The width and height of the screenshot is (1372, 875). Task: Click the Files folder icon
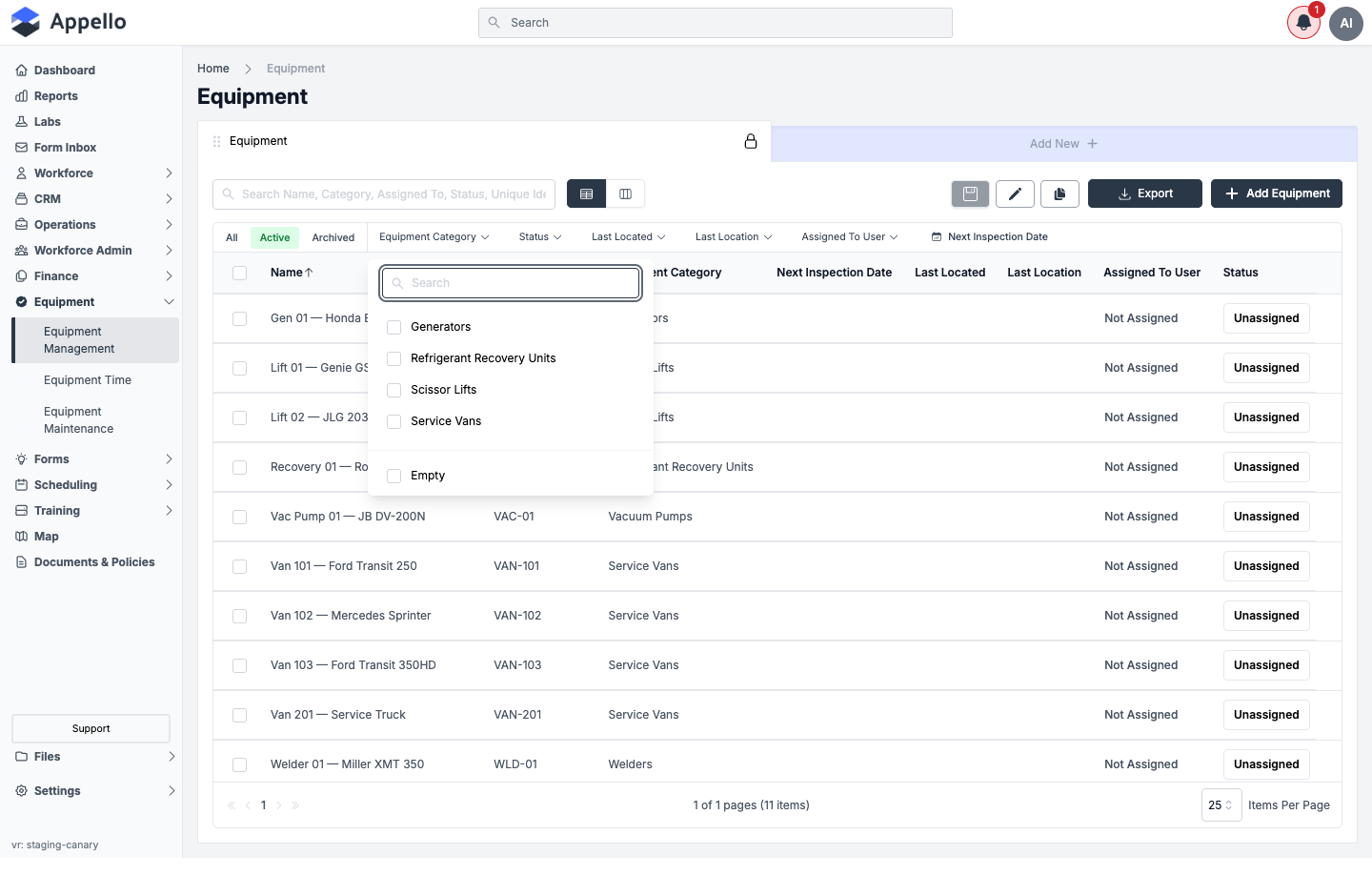22,757
